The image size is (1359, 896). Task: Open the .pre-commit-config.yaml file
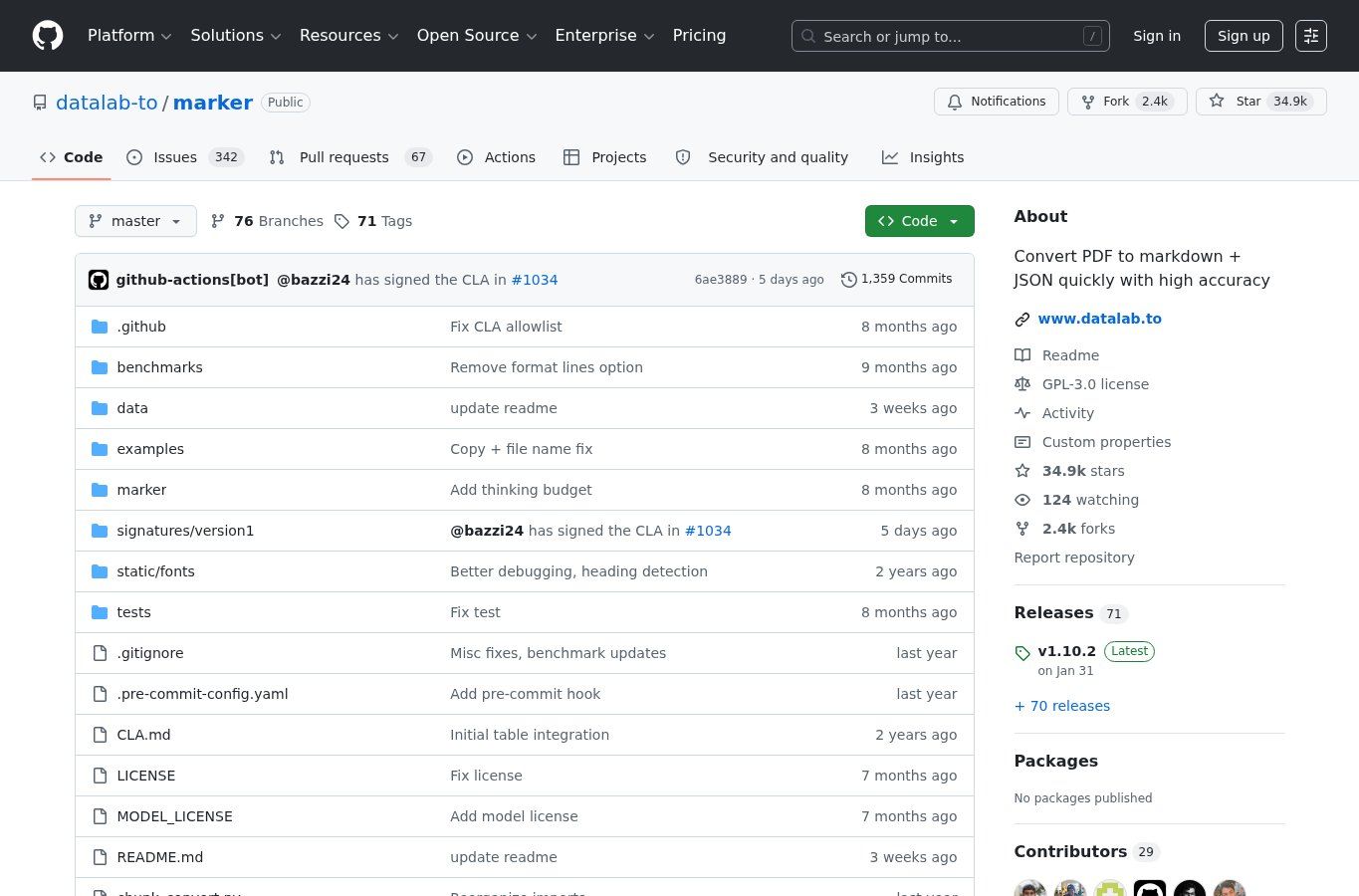pyautogui.click(x=202, y=694)
